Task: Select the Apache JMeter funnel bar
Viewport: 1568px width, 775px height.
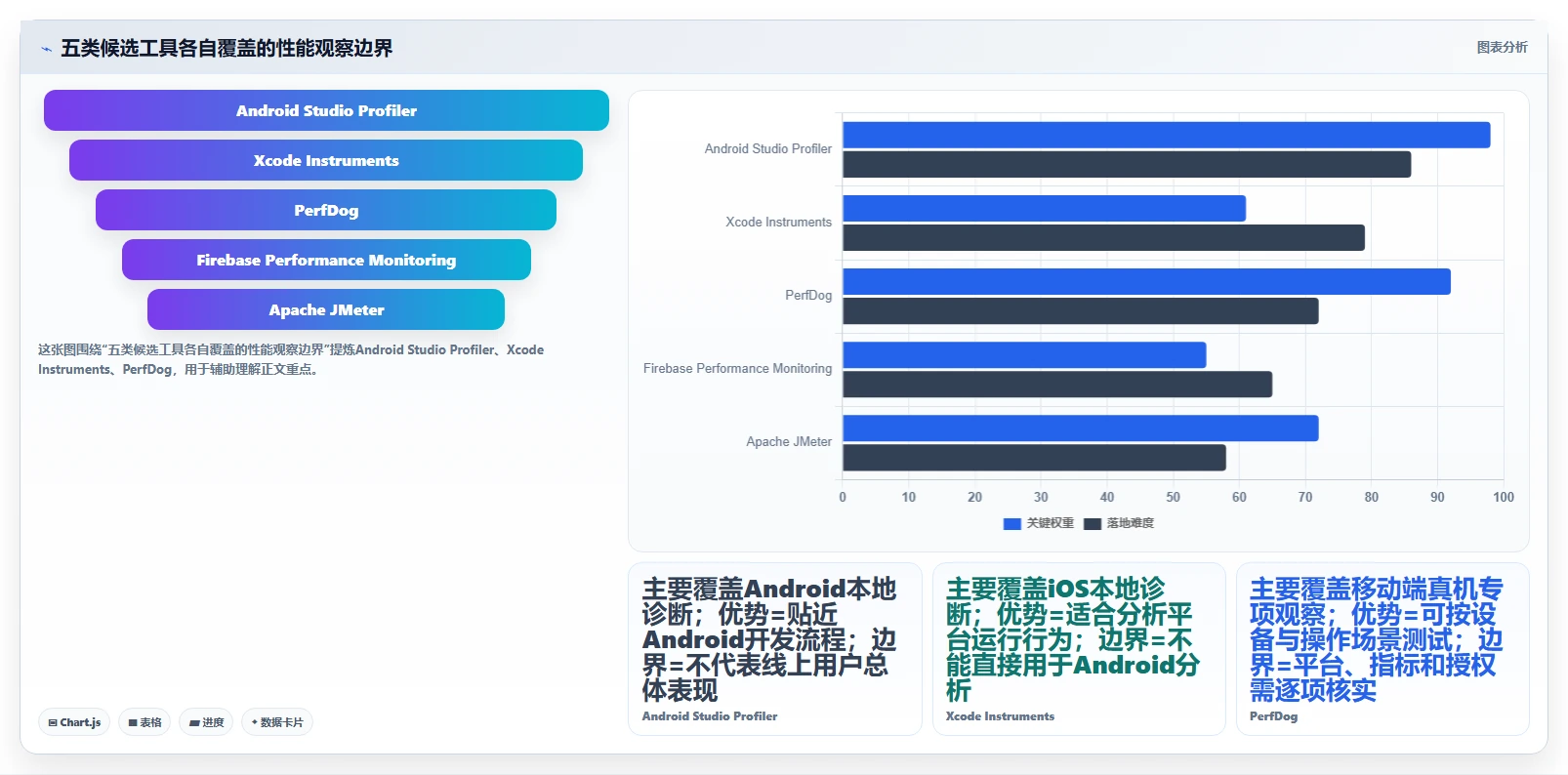Action: coord(326,309)
